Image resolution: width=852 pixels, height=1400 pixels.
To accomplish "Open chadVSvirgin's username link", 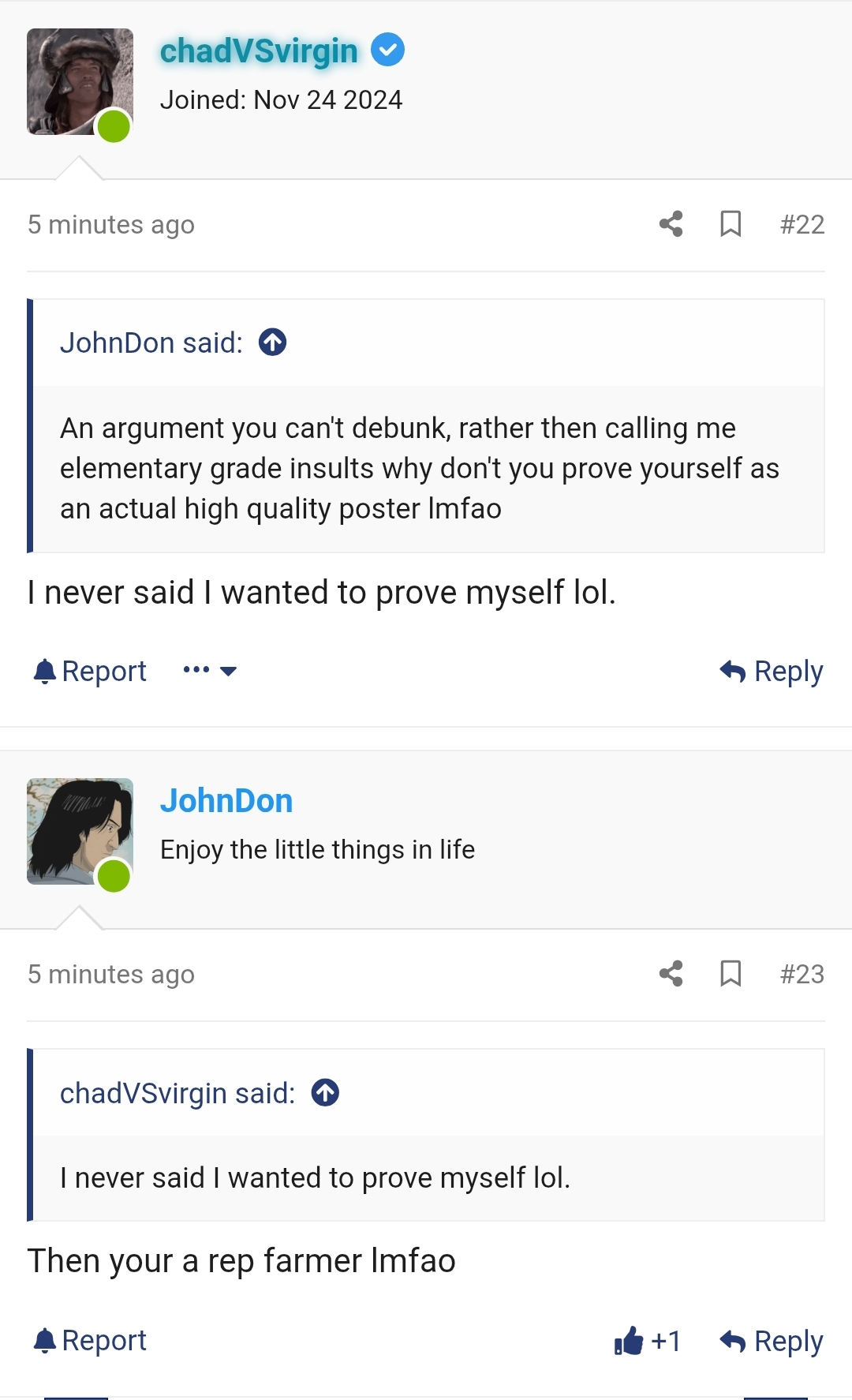I will tap(259, 50).
